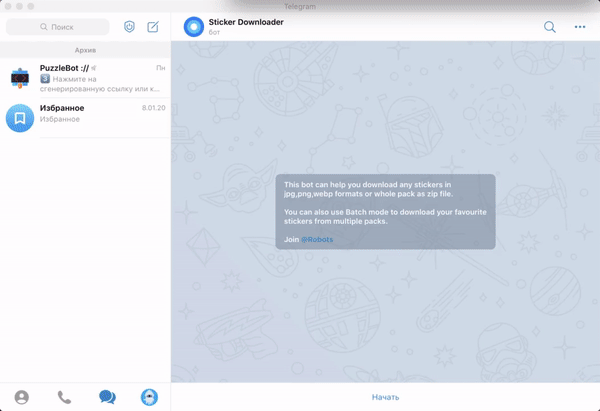Screen dimensions: 600x411
Task: Click the Избранное bookmark avatar
Action: (x=20, y=118)
